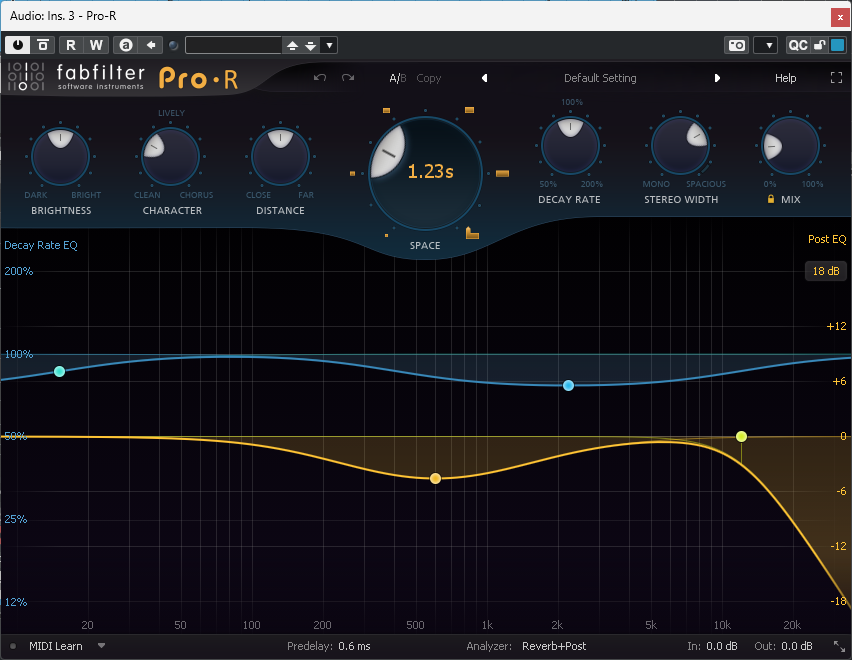The width and height of the screenshot is (852, 660).
Task: Click the blue square indicator beside QC
Action: coord(838,45)
